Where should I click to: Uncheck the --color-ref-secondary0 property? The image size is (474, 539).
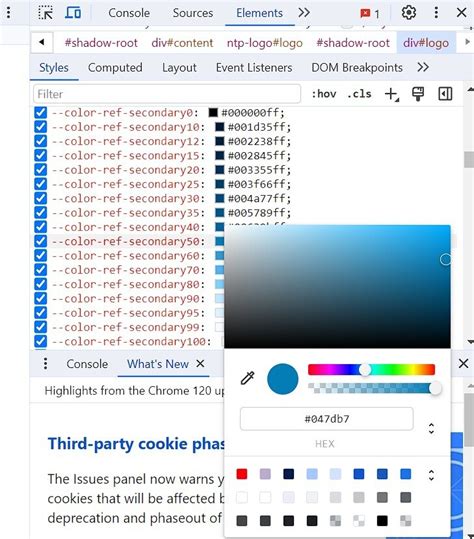point(41,112)
